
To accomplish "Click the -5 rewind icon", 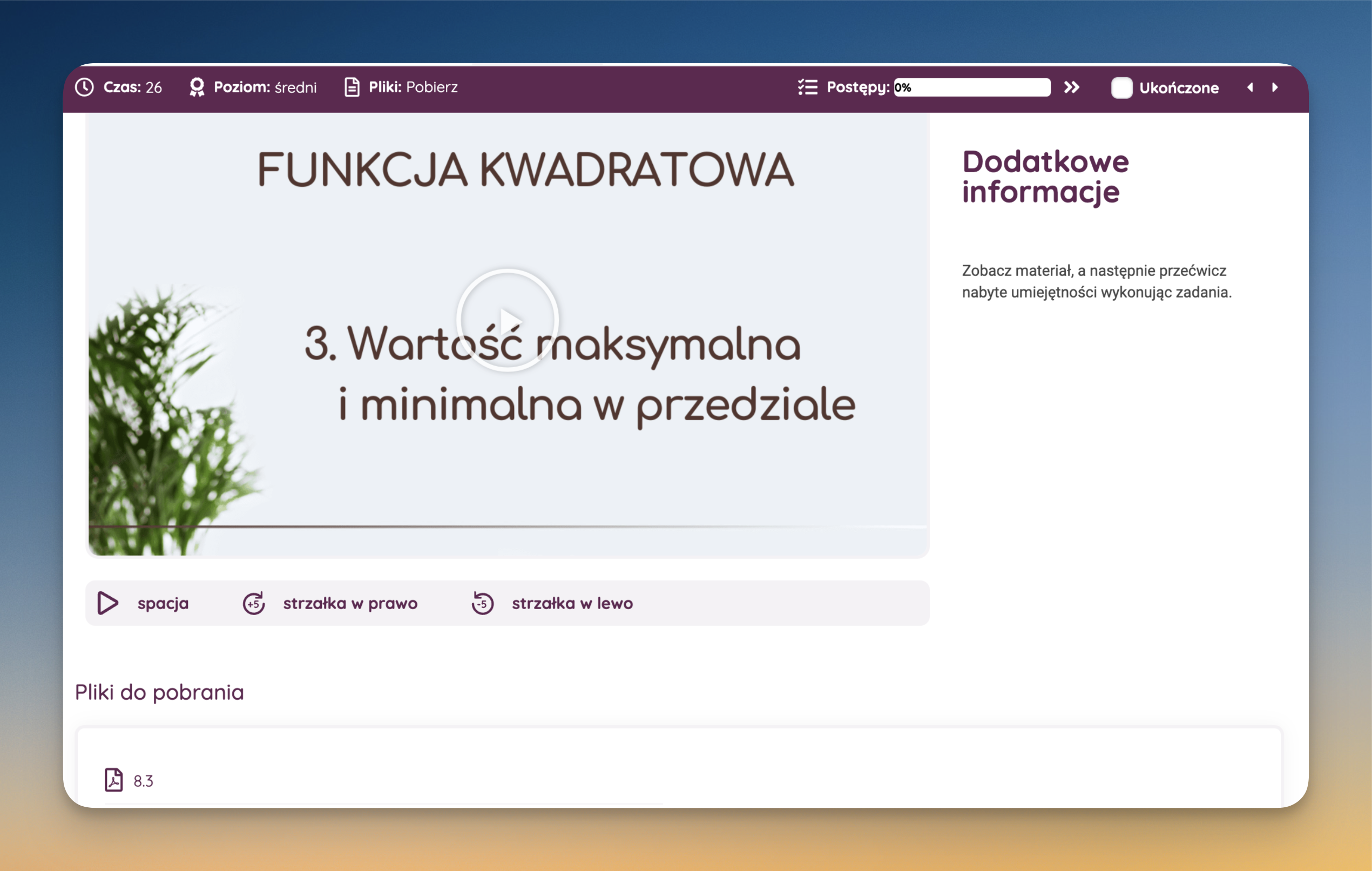I will point(482,603).
